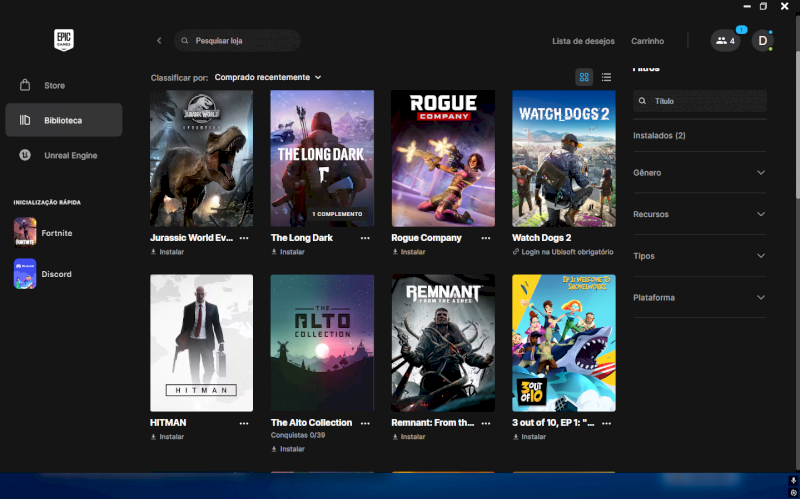Click the Fortnite quick launch label
Image resolution: width=800 pixels, height=499 pixels.
57,233
